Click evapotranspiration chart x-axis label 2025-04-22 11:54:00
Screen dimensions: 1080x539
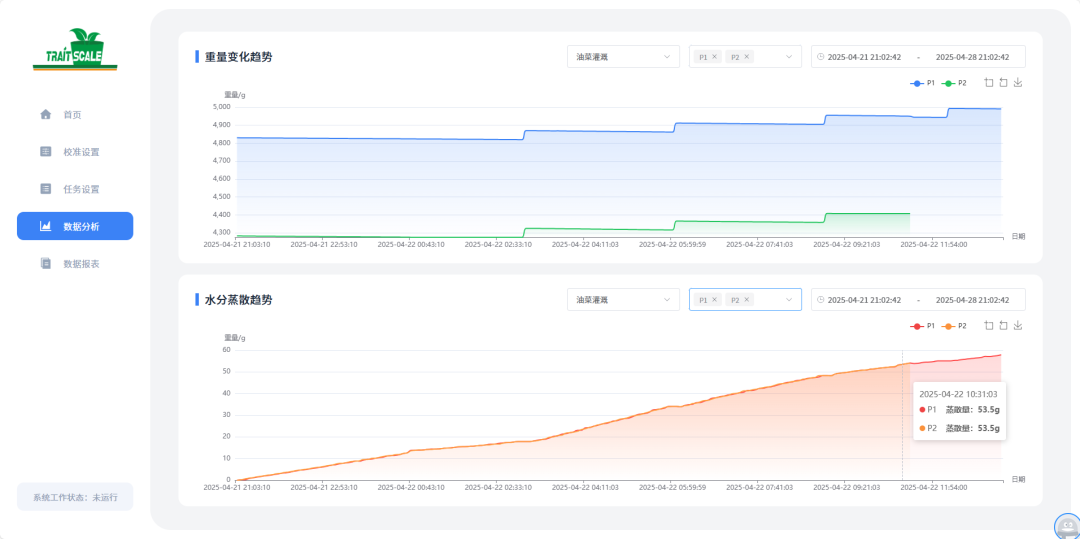(934, 487)
